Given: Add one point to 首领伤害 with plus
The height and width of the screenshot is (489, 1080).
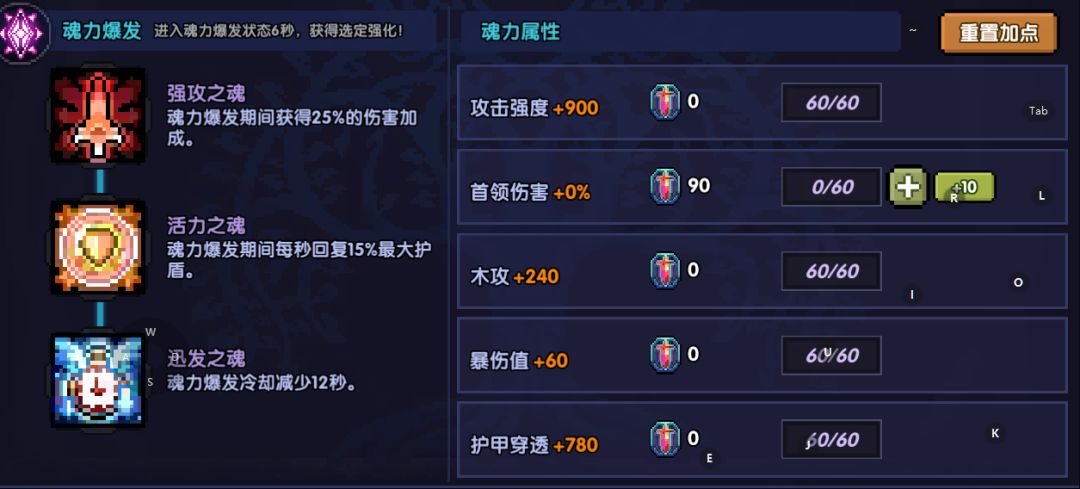Looking at the screenshot, I should 908,187.
